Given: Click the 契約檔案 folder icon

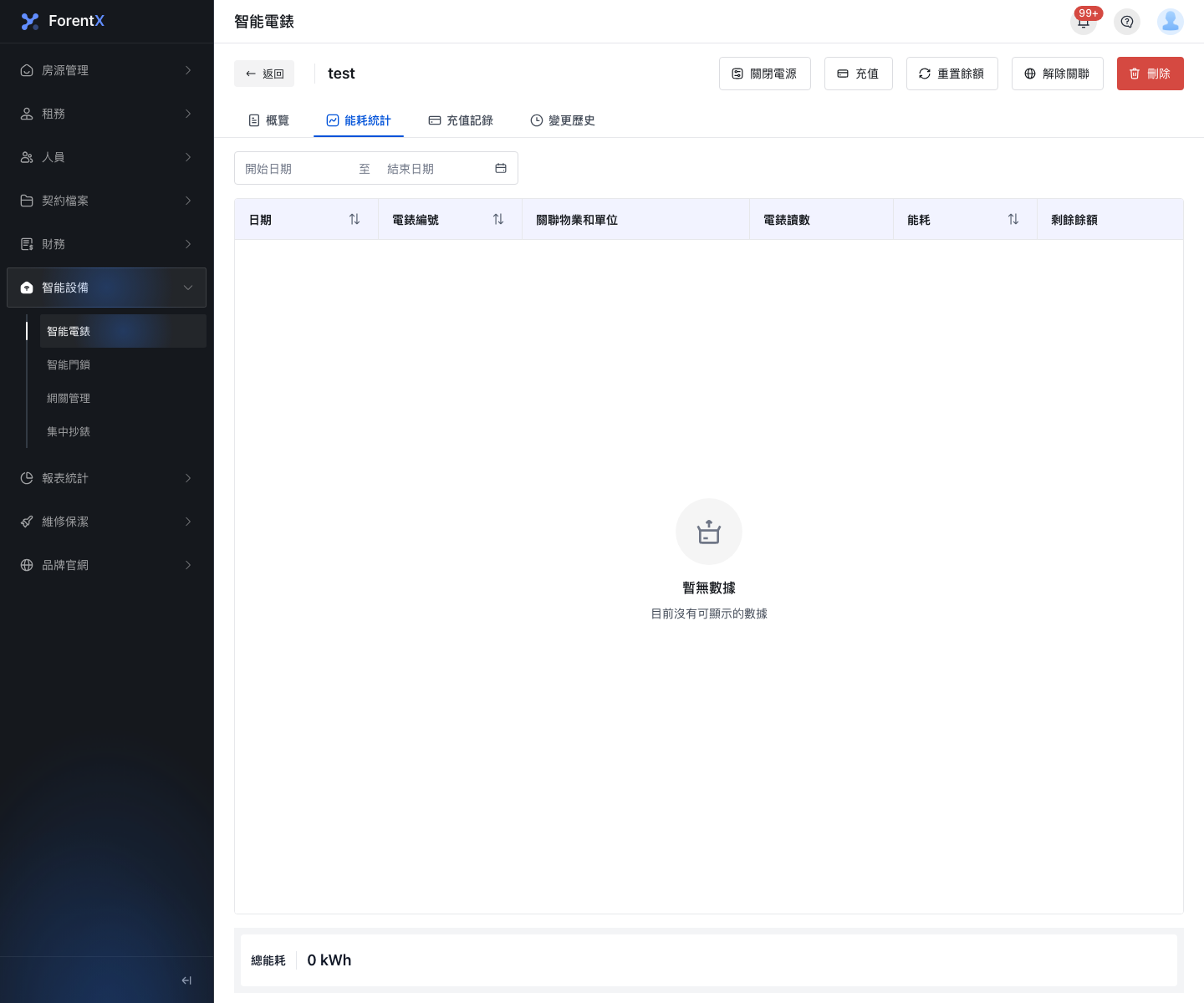Looking at the screenshot, I should coord(27,201).
